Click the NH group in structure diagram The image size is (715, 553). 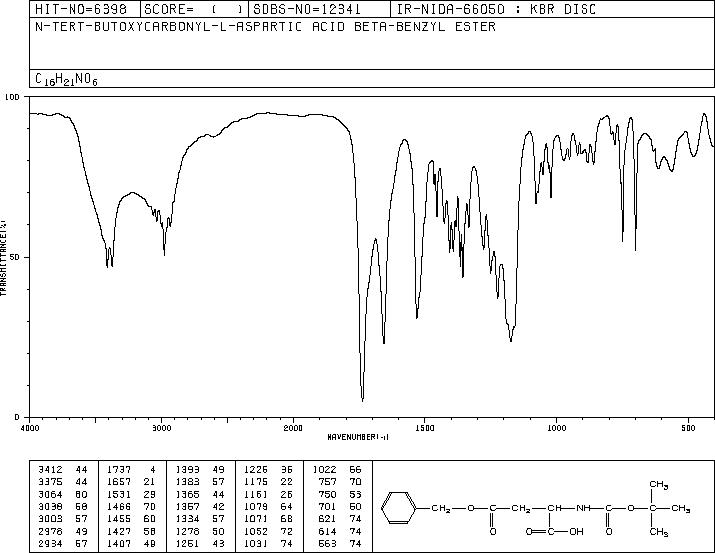click(x=583, y=508)
